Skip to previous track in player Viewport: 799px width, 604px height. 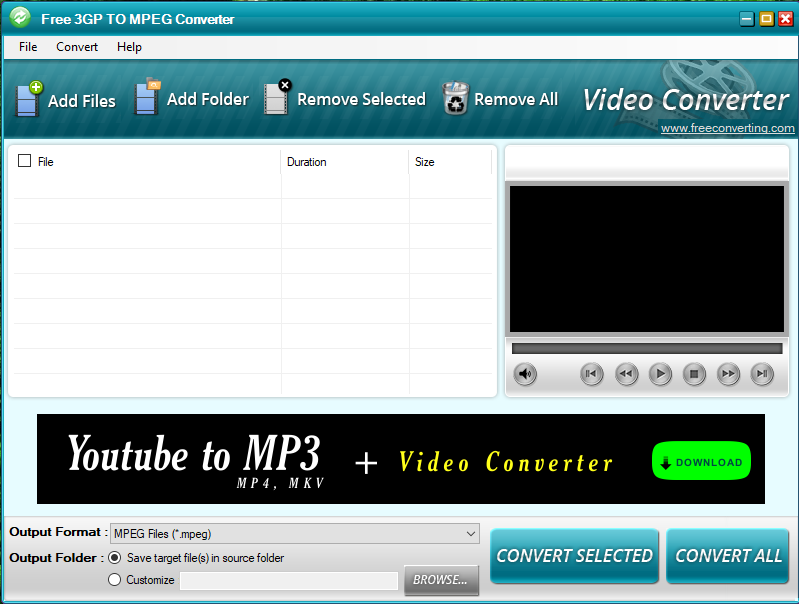coord(592,374)
